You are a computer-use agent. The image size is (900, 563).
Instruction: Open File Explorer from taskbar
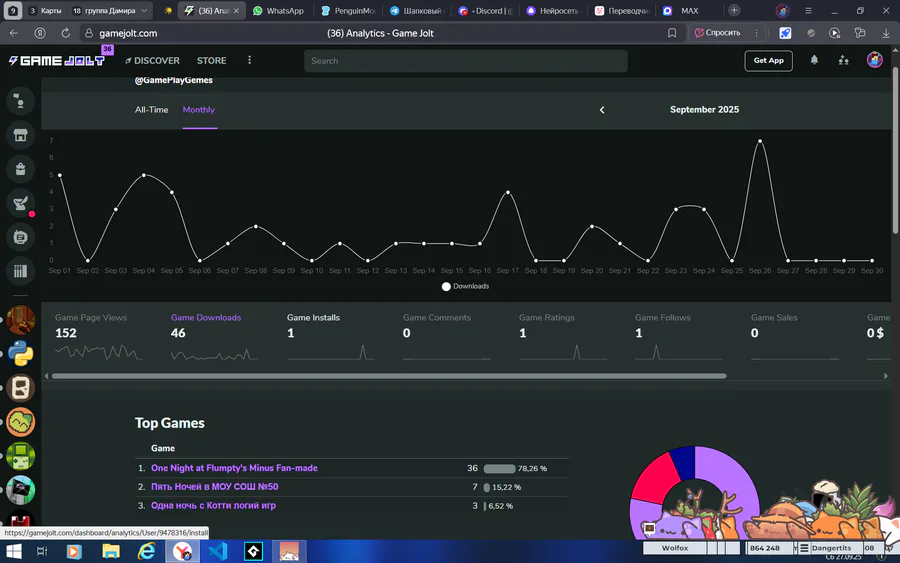(x=111, y=552)
